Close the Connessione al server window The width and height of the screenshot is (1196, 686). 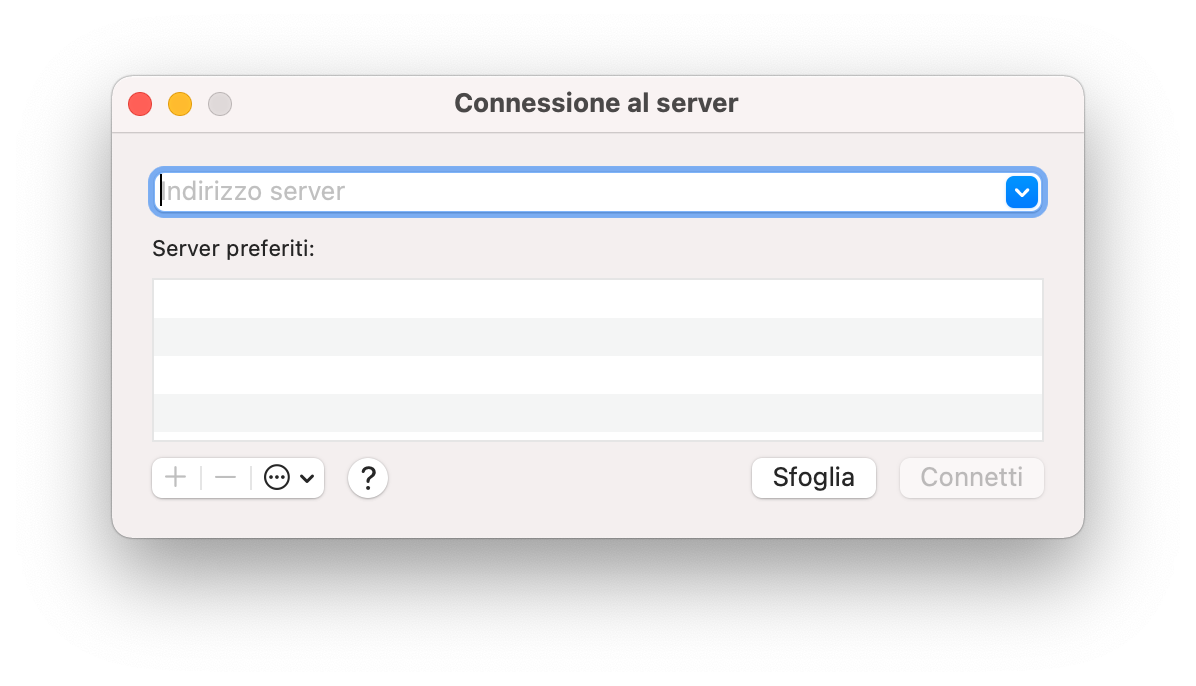[x=140, y=104]
